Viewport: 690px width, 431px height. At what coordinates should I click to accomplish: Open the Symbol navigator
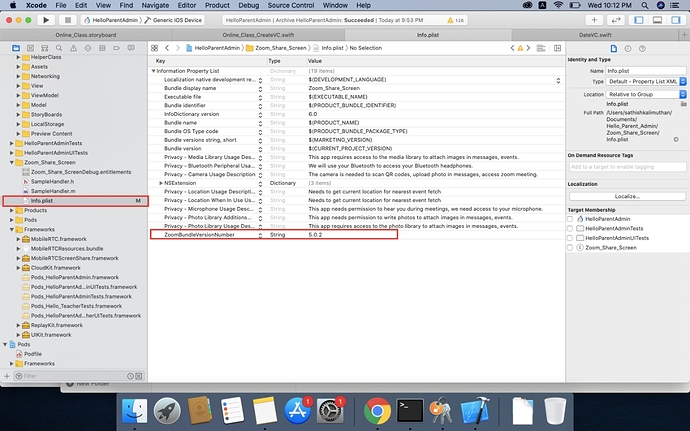coord(44,48)
